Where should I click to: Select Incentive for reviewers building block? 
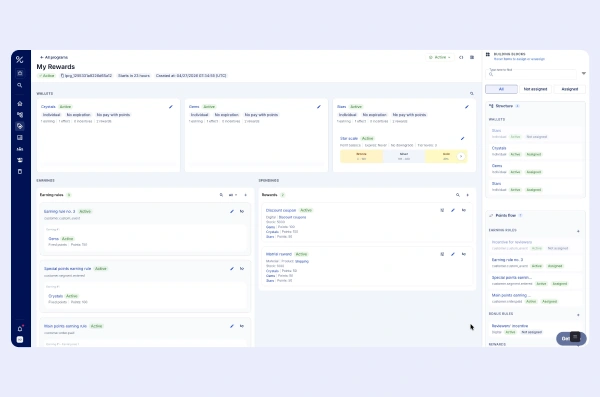pos(535,245)
